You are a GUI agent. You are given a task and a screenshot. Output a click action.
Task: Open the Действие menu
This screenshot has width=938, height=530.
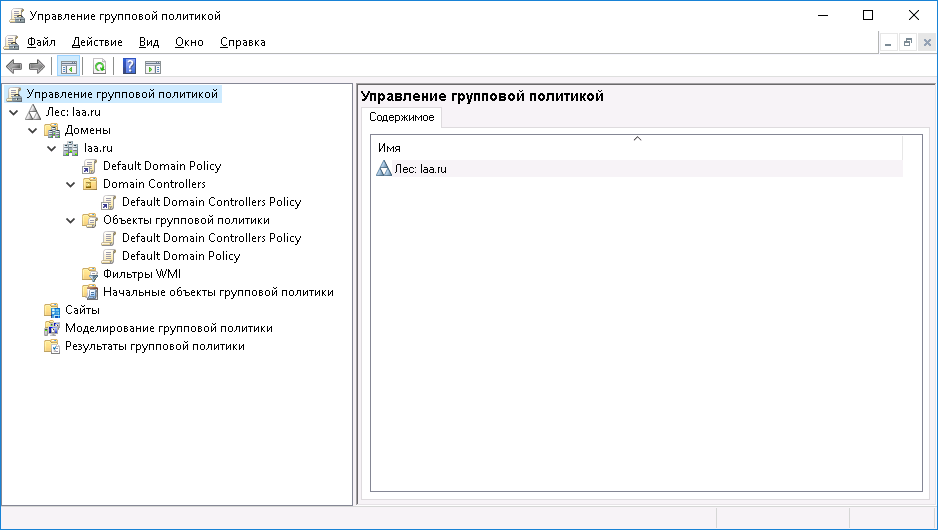tap(97, 42)
